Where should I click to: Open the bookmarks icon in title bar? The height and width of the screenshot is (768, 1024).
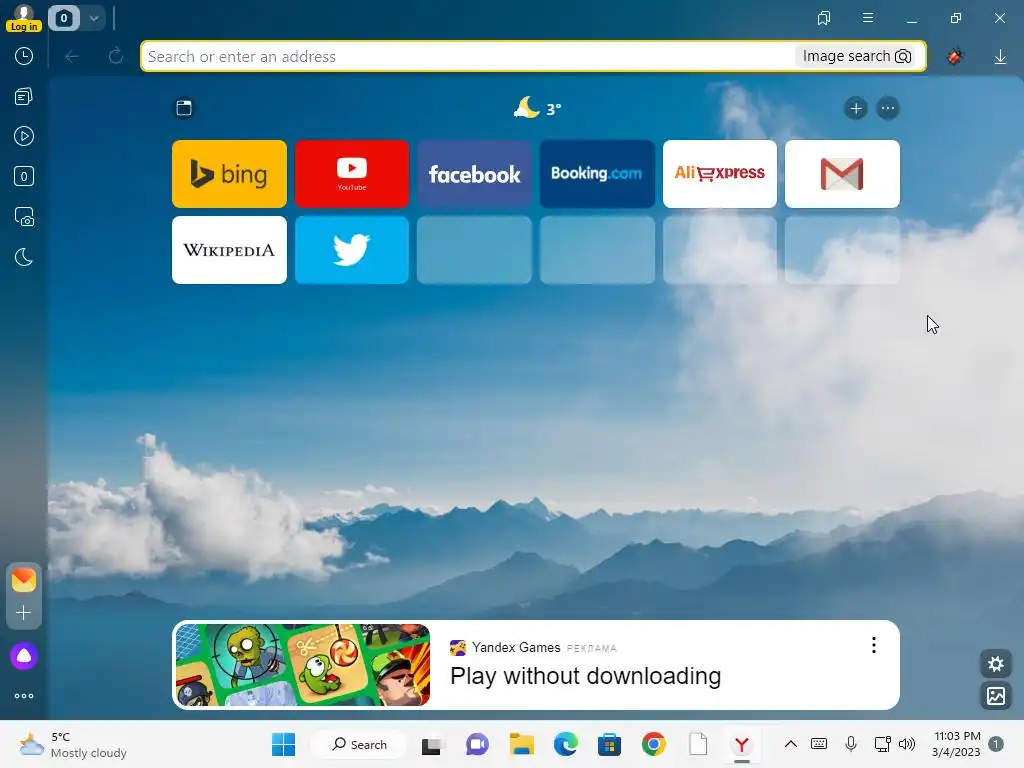(824, 18)
